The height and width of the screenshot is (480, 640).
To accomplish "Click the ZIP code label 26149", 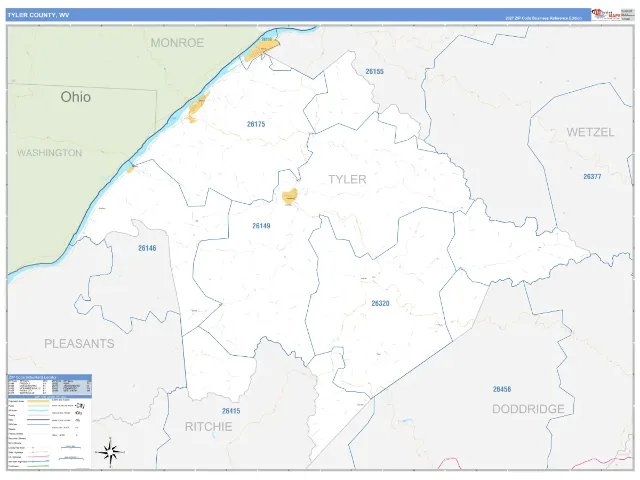I will tap(261, 226).
